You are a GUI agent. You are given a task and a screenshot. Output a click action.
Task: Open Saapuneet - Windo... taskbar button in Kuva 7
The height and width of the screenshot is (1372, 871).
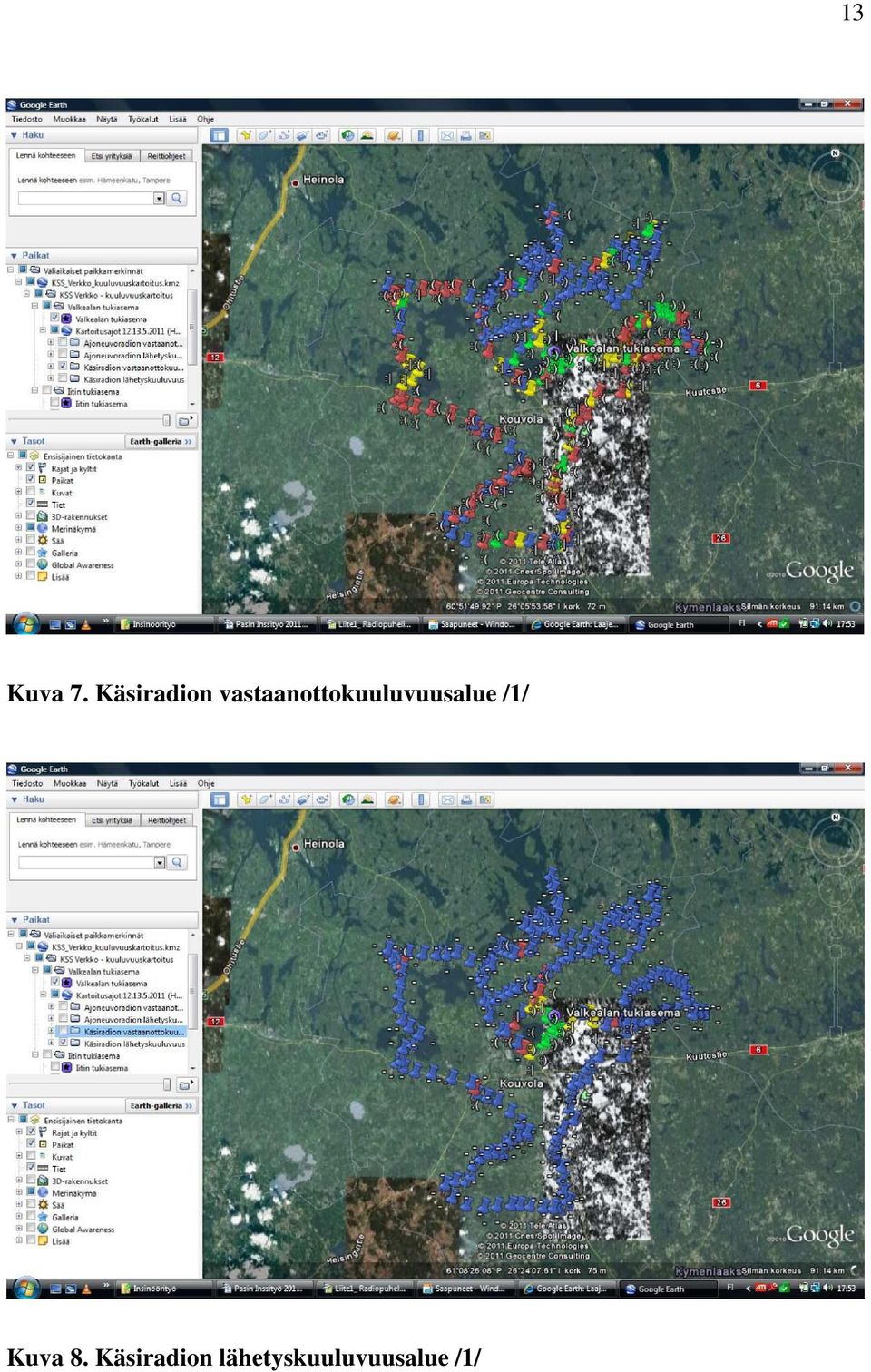pyautogui.click(x=473, y=624)
